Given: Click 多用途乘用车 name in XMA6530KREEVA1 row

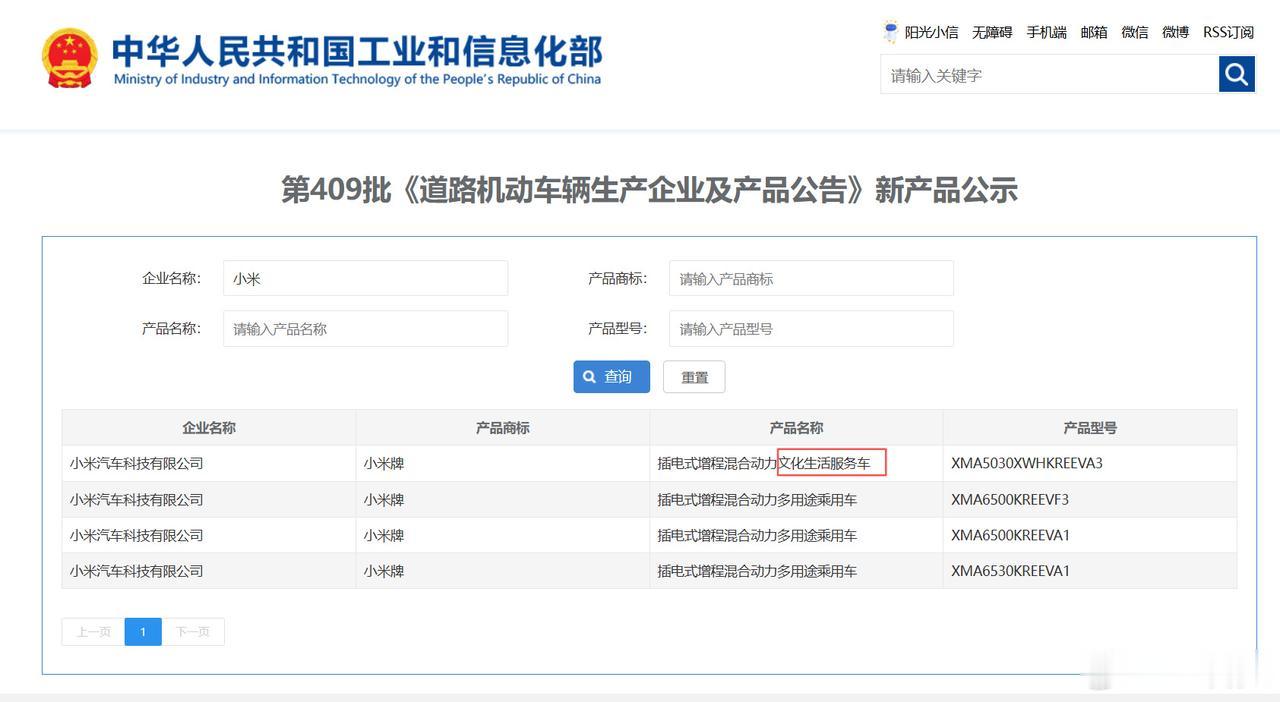Looking at the screenshot, I should (x=757, y=571).
